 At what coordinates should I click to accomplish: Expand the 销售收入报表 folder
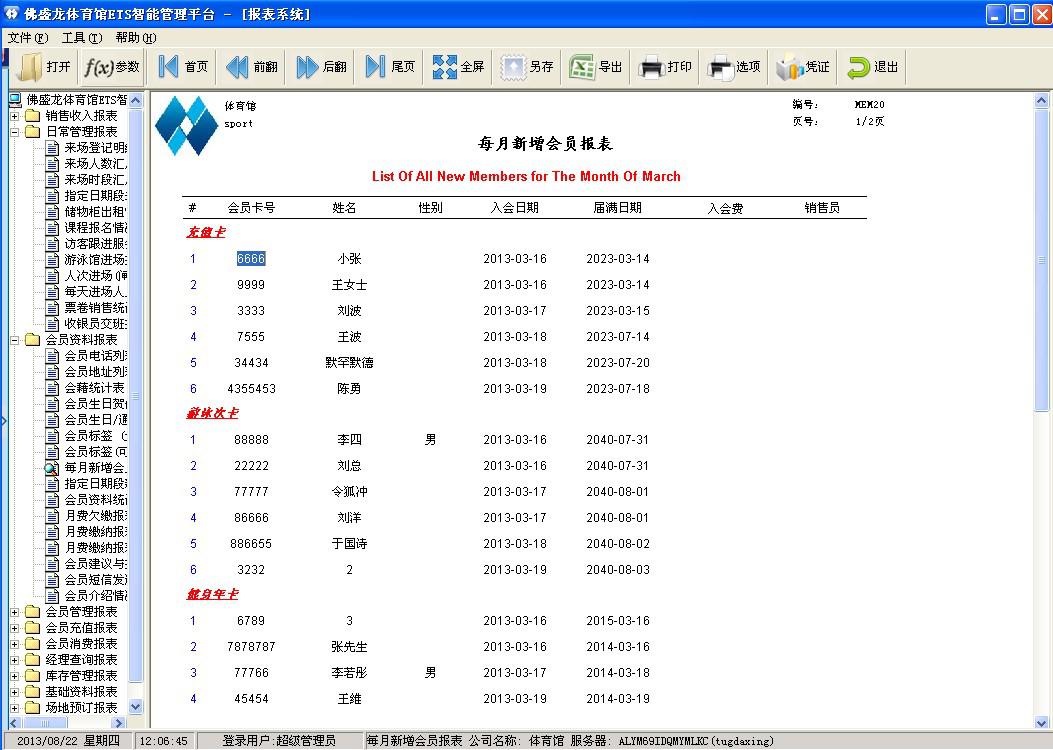pyautogui.click(x=15, y=116)
